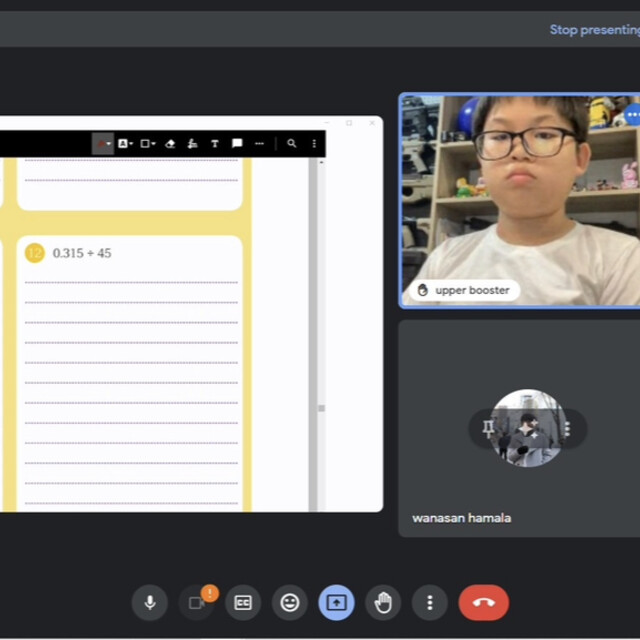Image resolution: width=640 pixels, height=640 pixels.
Task: Click wanasan hamala profile avatar
Action: click(528, 428)
